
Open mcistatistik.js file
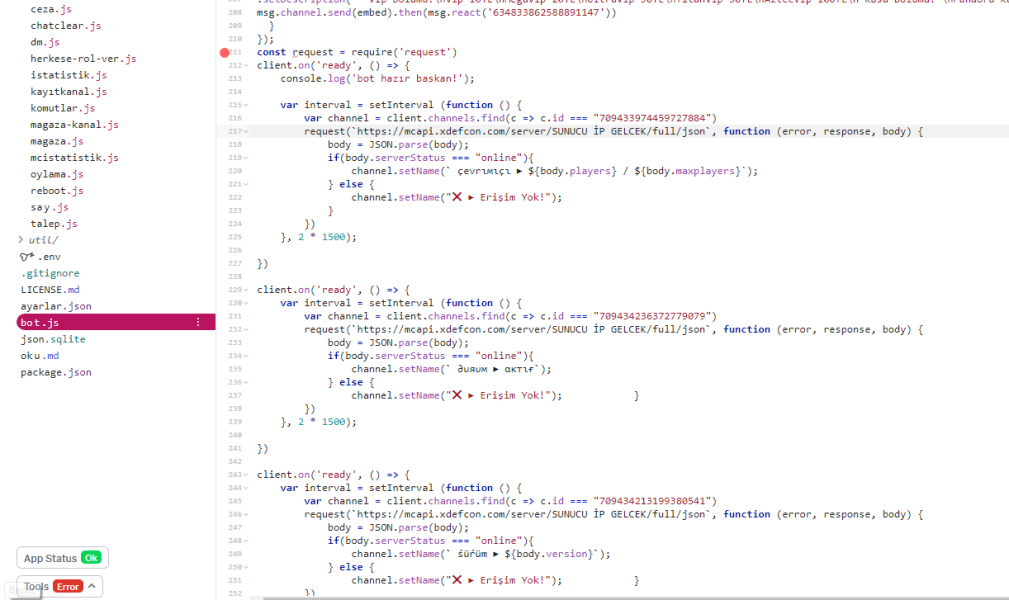pos(74,158)
